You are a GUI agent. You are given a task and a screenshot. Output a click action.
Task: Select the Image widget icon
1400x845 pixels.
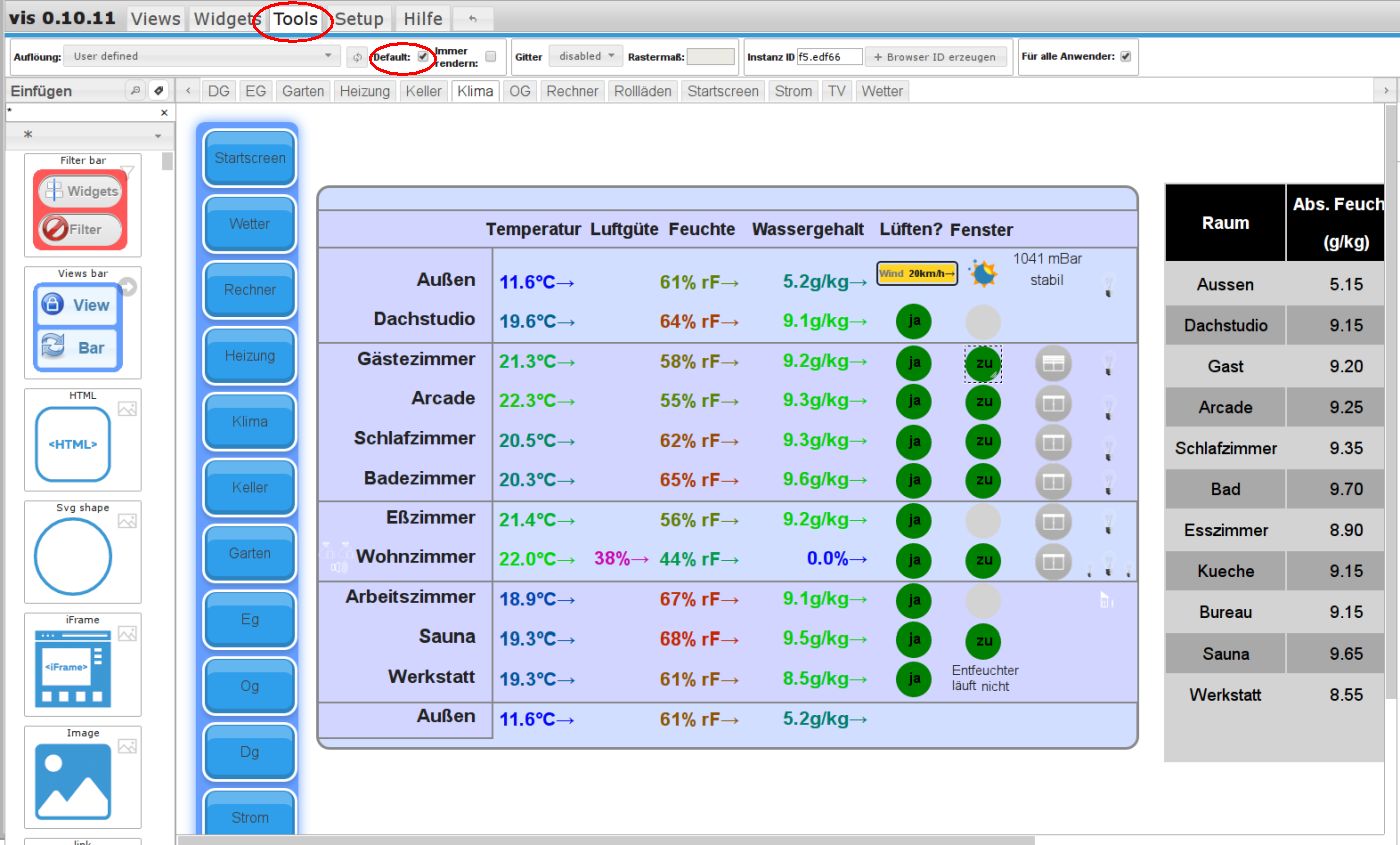pos(72,780)
